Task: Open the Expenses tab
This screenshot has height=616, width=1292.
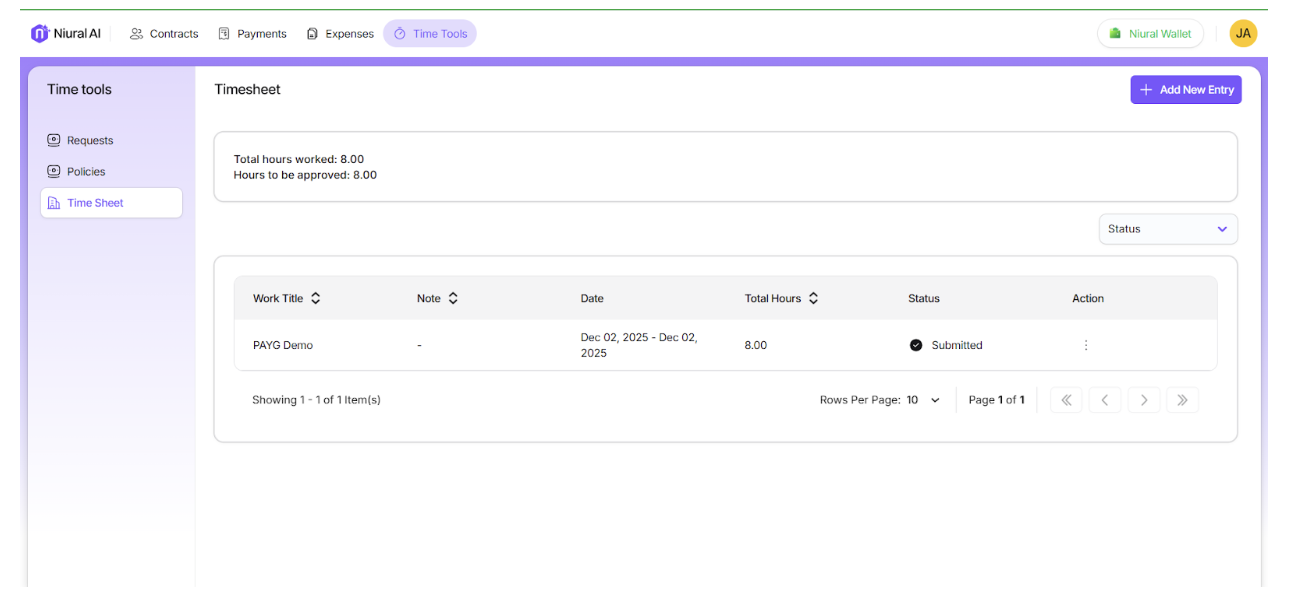Action: coord(340,34)
